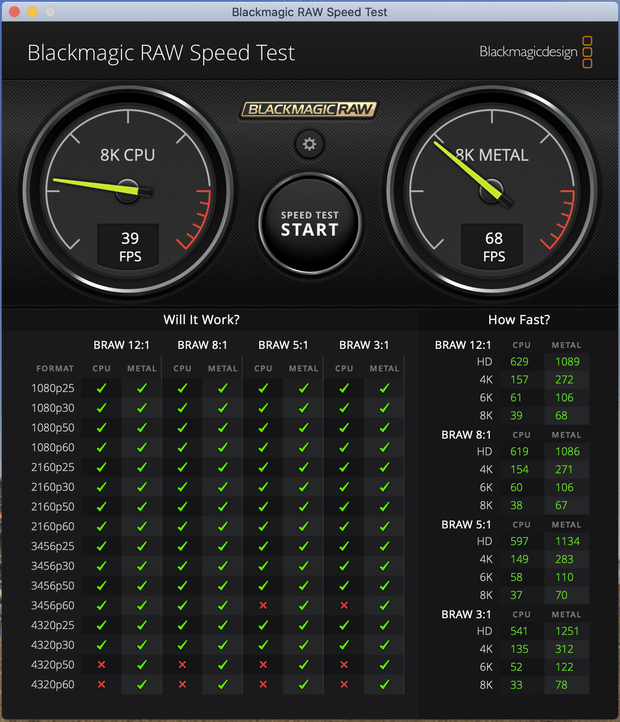The image size is (620, 722).
Task: Minimize the window with the yellow button
Action: point(32,12)
